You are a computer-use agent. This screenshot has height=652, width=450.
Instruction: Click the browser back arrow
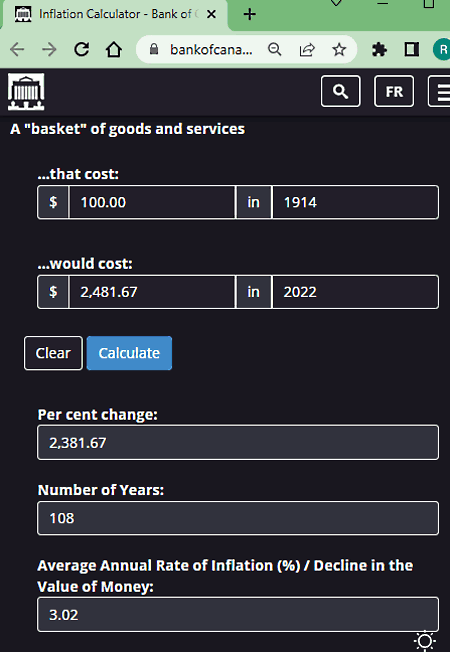(17, 49)
